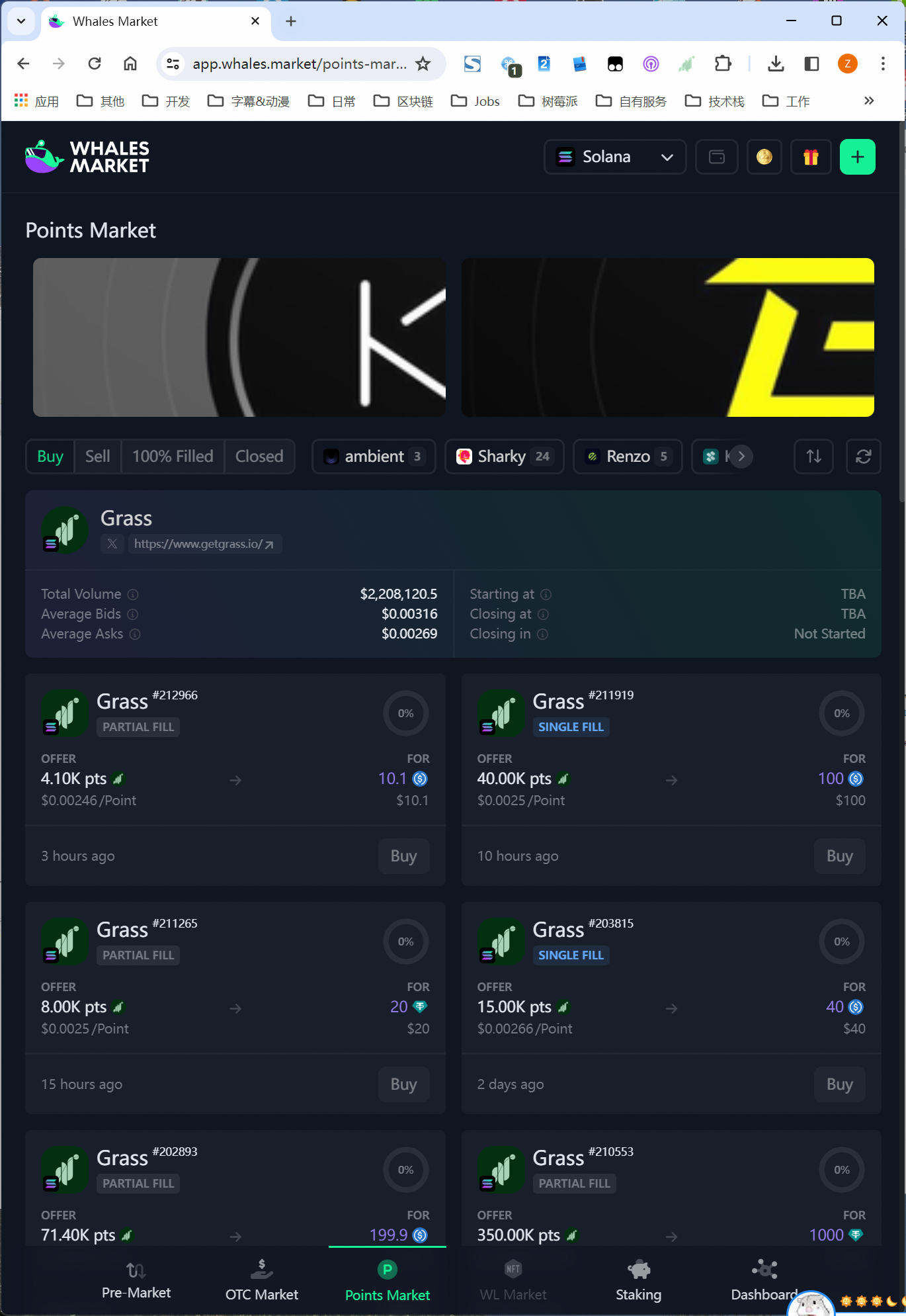Refresh the offers list with reload icon
This screenshot has width=906, height=1316.
click(x=863, y=457)
